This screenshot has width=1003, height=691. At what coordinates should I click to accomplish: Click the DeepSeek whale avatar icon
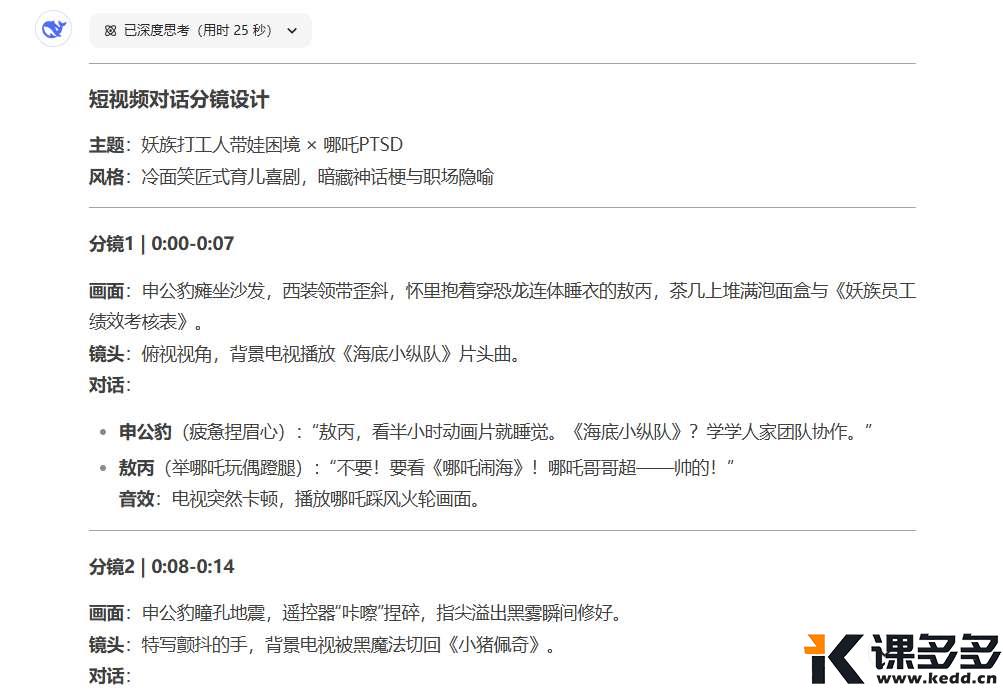coord(53,30)
